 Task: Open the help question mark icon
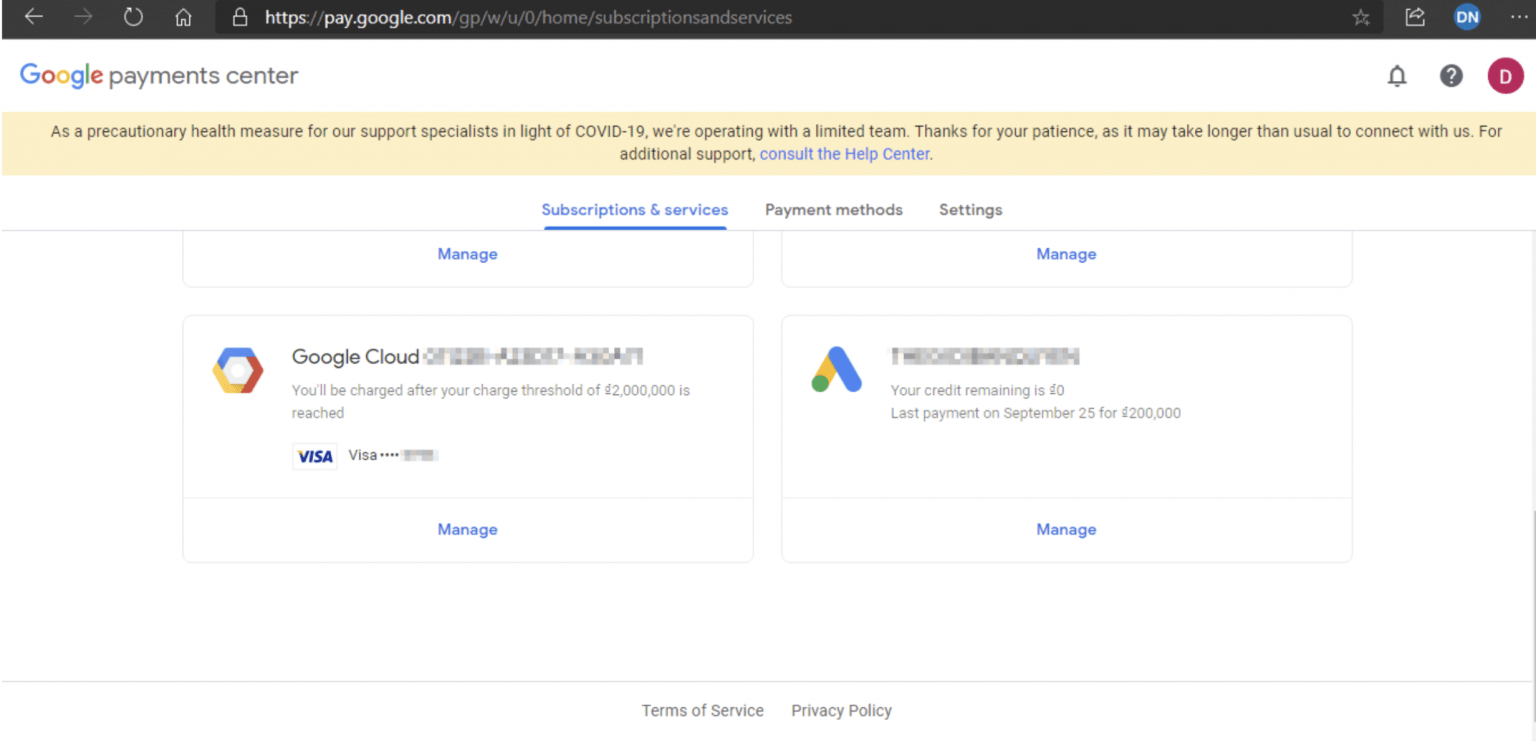click(1451, 75)
